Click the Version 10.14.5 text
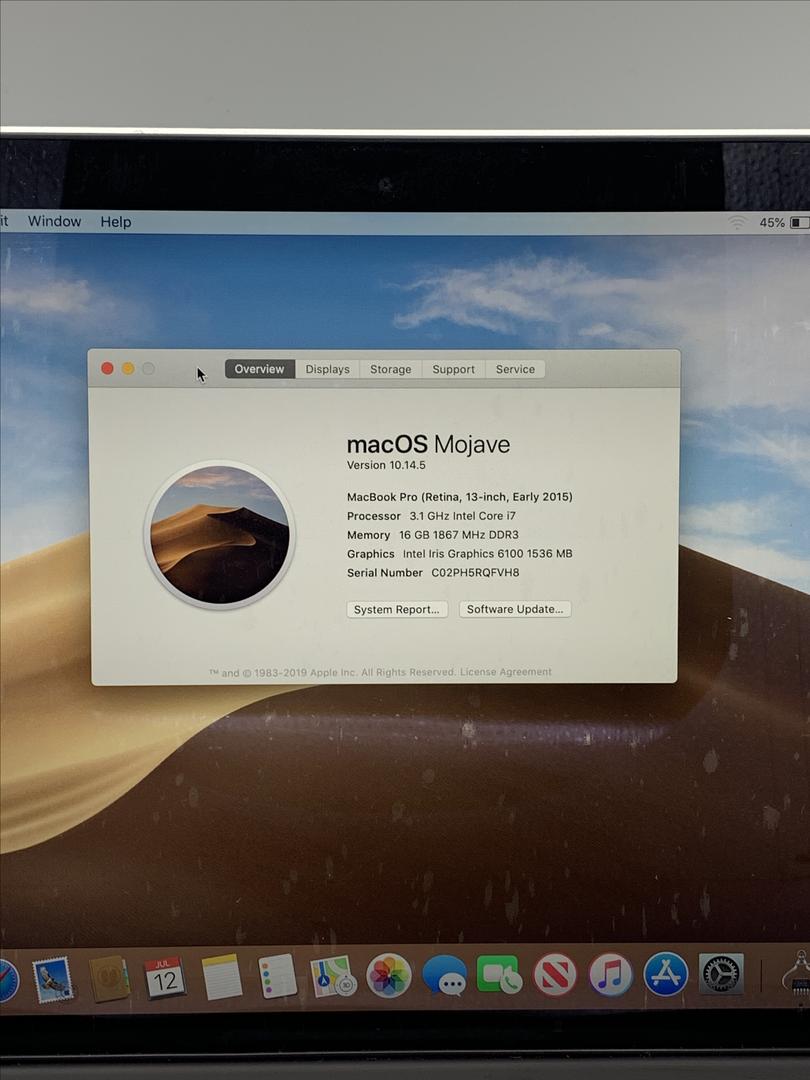The height and width of the screenshot is (1080, 810). pos(386,465)
